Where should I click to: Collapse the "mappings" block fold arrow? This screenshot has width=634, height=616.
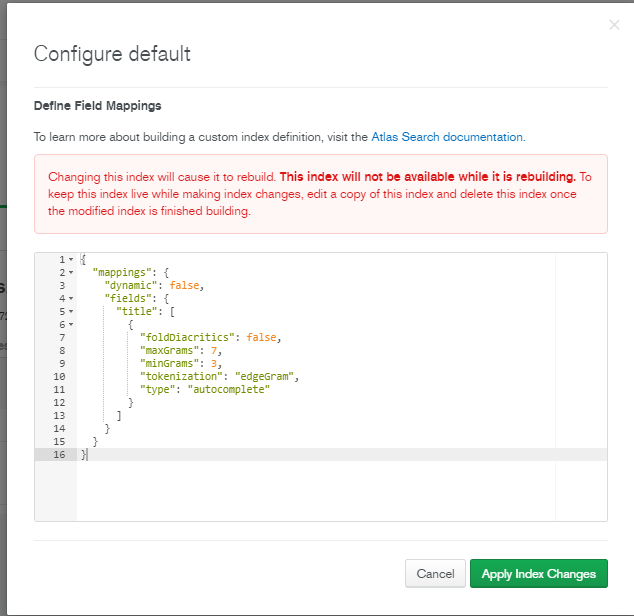point(70,273)
